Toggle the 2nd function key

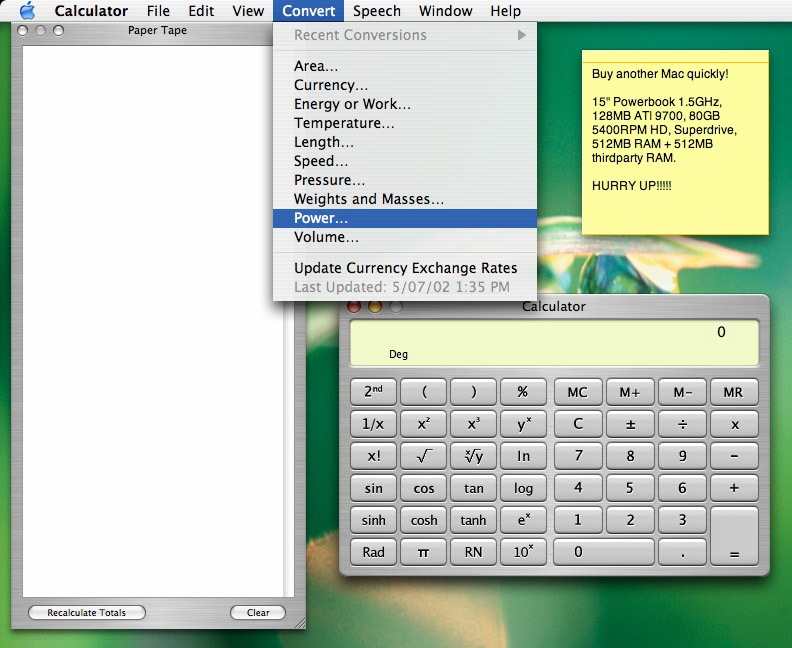pyautogui.click(x=373, y=392)
